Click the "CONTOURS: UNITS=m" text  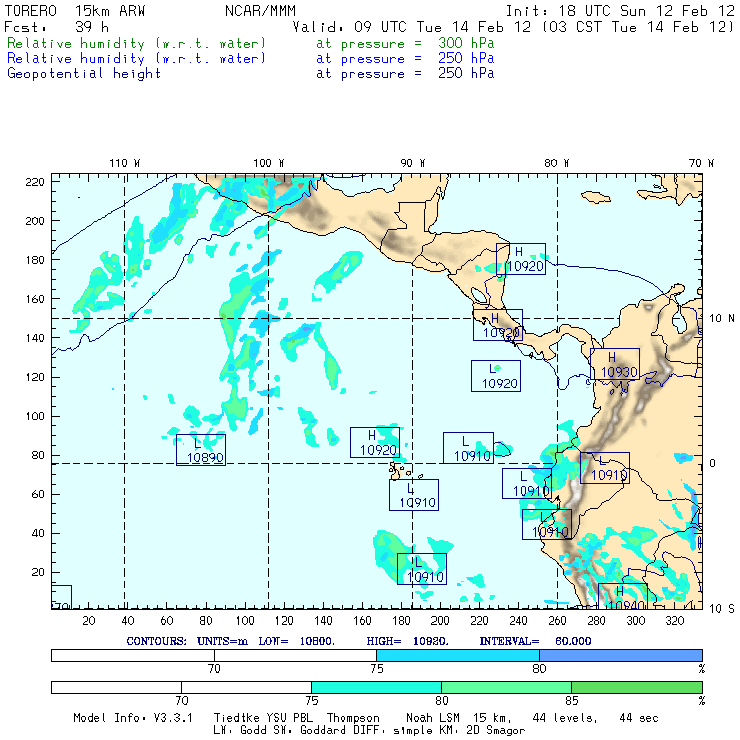(x=187, y=641)
